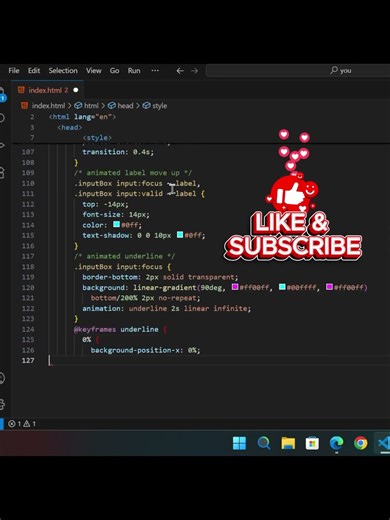Open the last #ff00ff gradient color swatch

point(329,287)
